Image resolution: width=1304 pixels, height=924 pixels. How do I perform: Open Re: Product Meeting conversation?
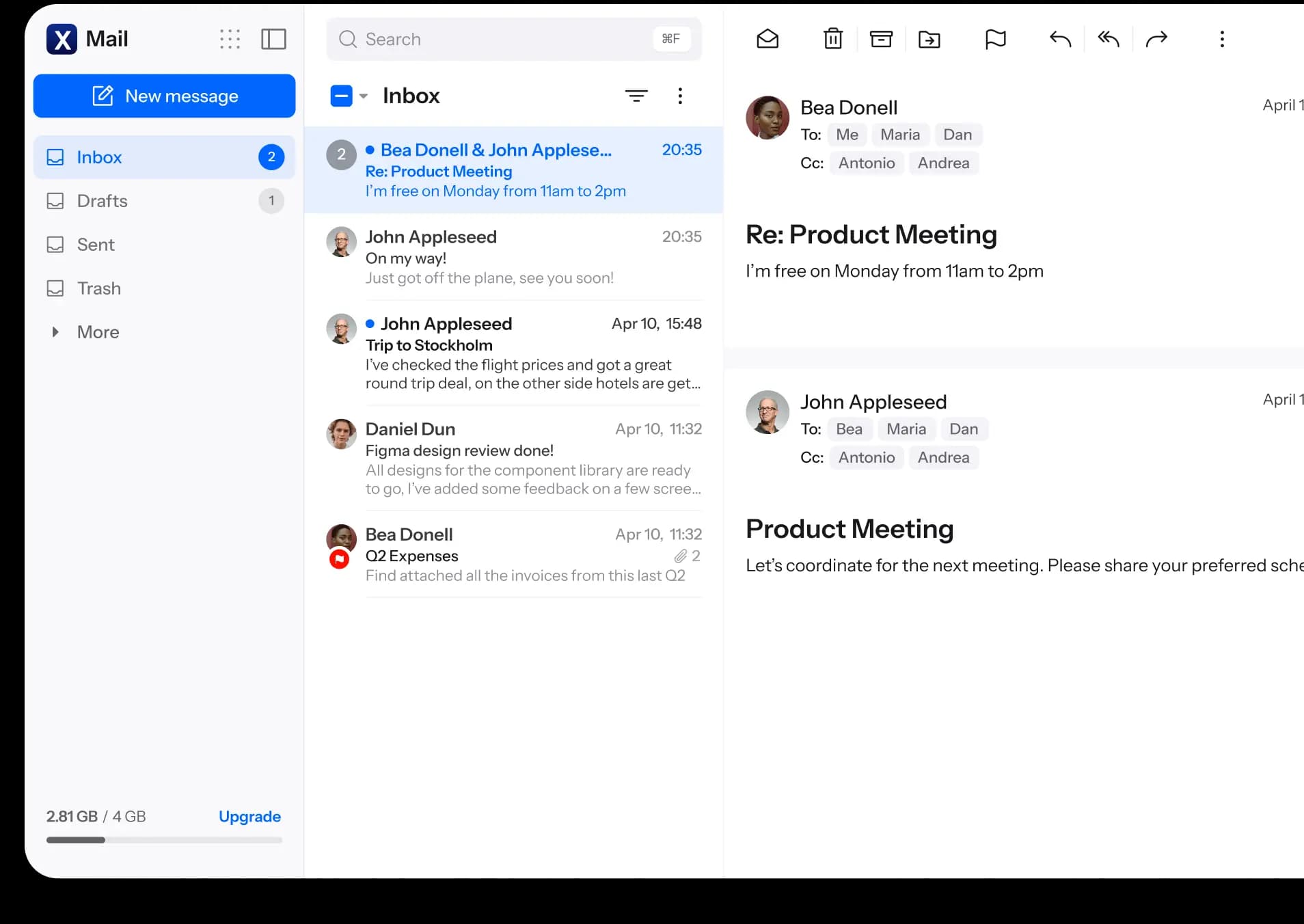514,170
